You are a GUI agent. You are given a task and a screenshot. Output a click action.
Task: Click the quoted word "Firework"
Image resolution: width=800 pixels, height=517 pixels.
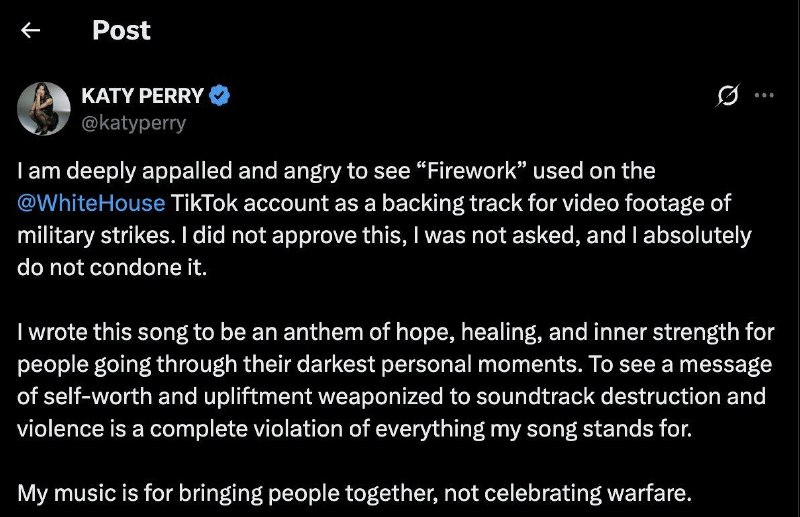click(472, 171)
